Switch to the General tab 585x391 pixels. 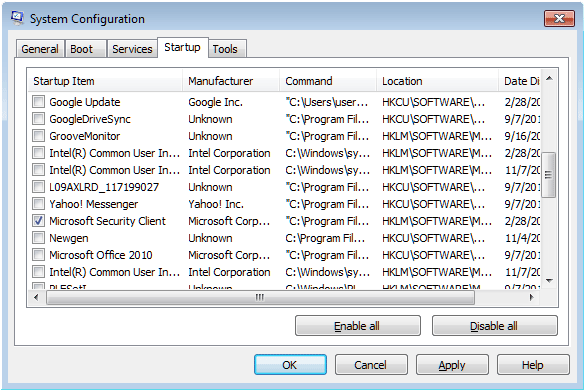(40, 49)
